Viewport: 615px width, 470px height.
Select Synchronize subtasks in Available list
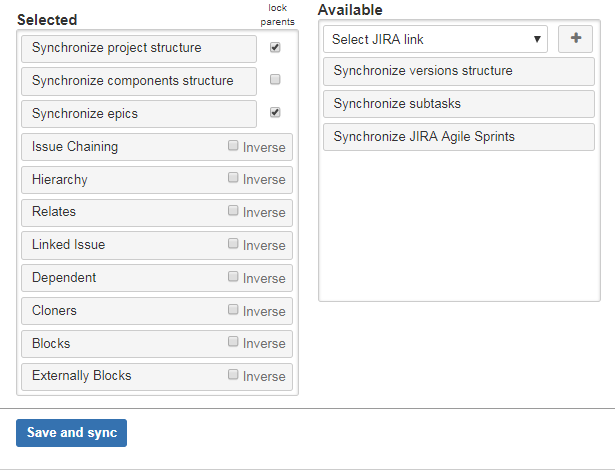coord(458,104)
